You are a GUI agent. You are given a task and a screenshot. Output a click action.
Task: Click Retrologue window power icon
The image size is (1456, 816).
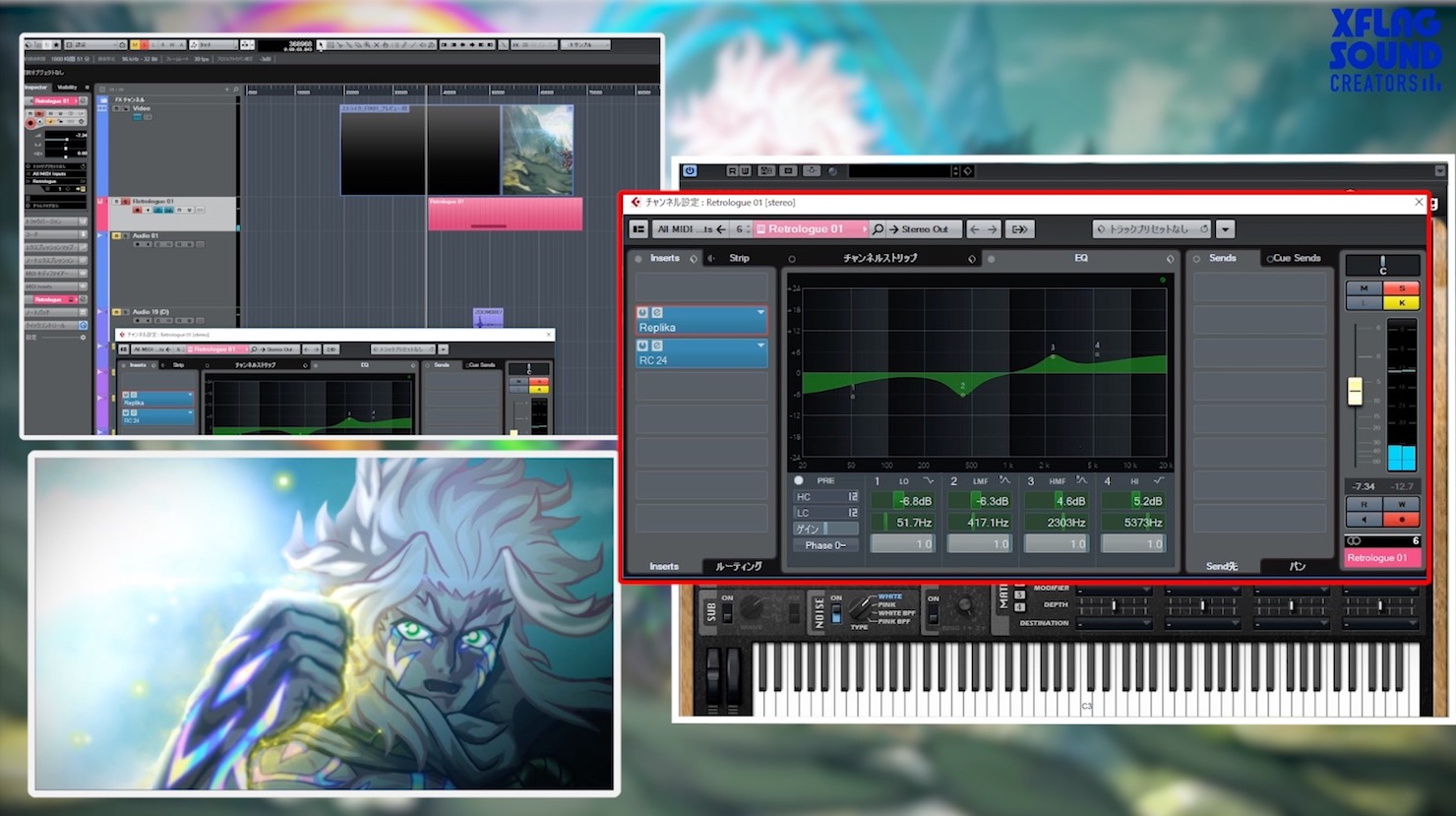(x=690, y=171)
